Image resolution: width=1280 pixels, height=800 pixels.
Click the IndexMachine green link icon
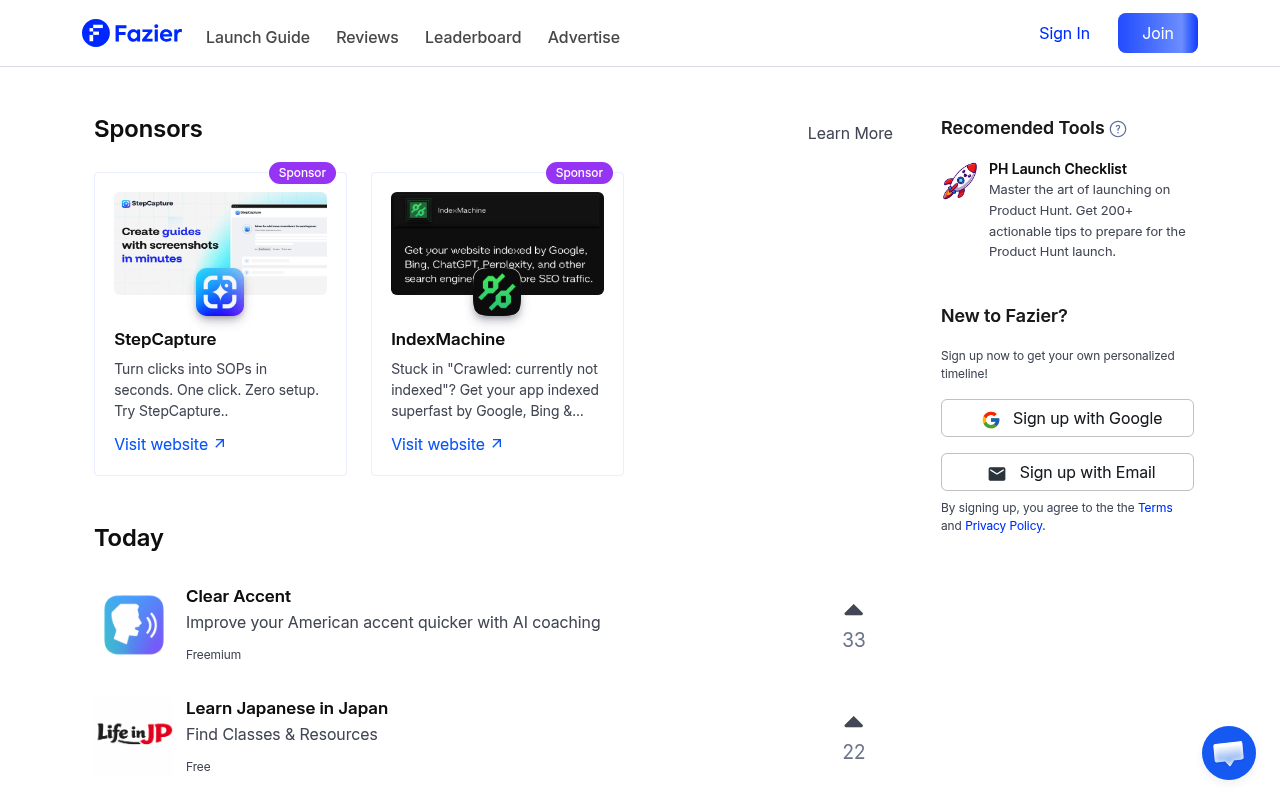497,292
